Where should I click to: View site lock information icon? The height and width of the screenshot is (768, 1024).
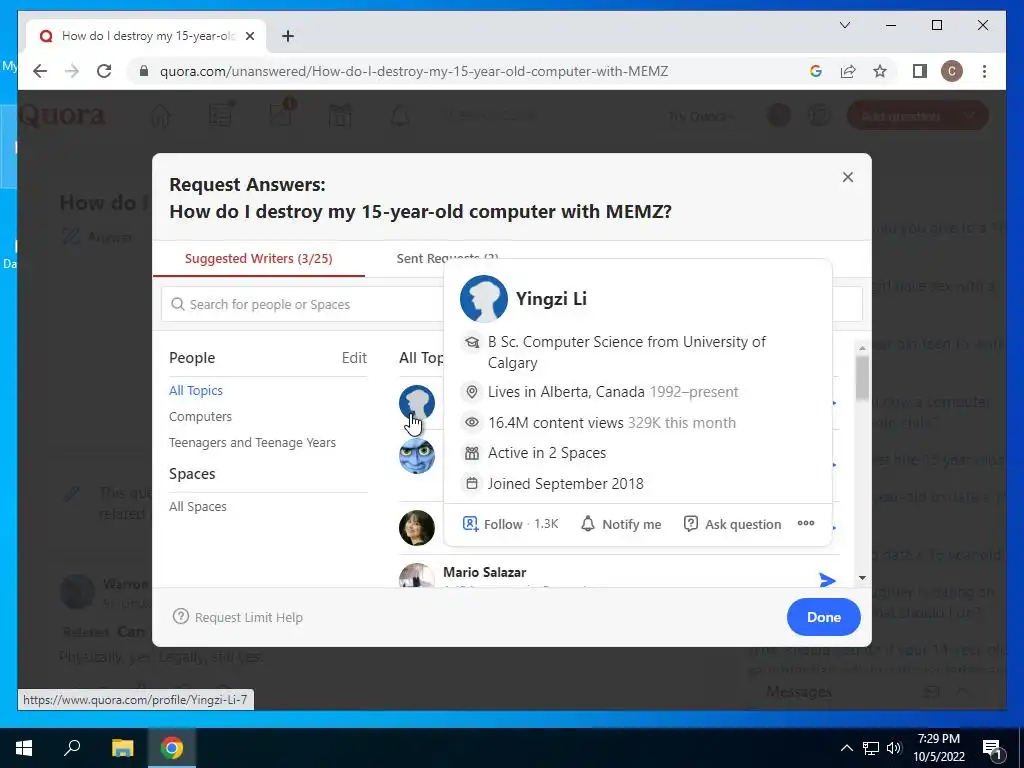tap(144, 71)
